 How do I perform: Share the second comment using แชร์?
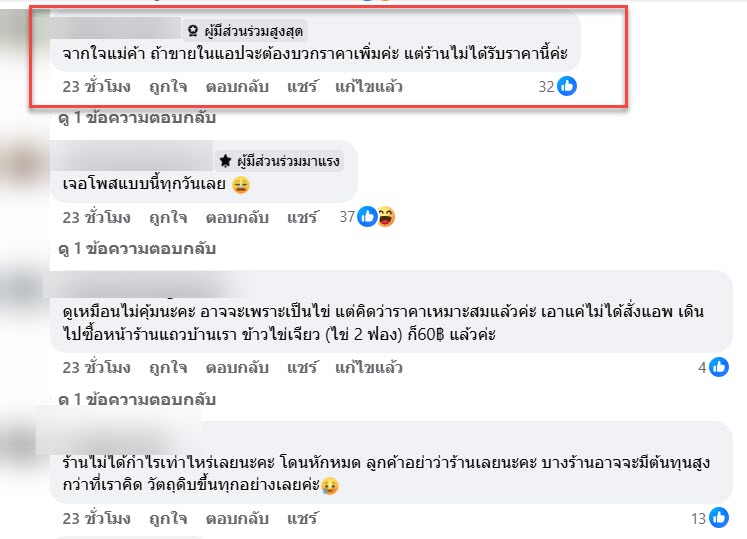click(303, 217)
